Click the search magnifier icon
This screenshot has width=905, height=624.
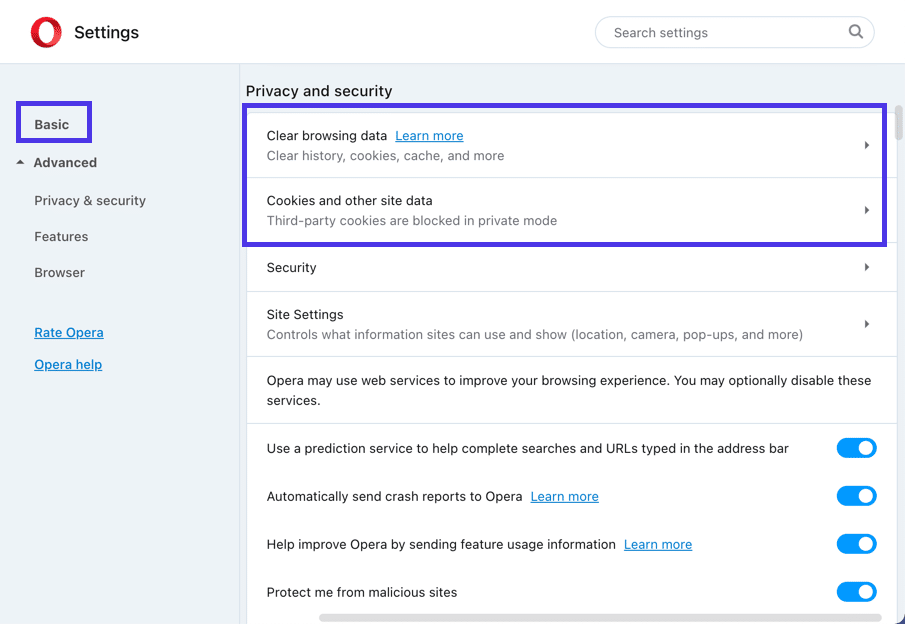point(855,32)
